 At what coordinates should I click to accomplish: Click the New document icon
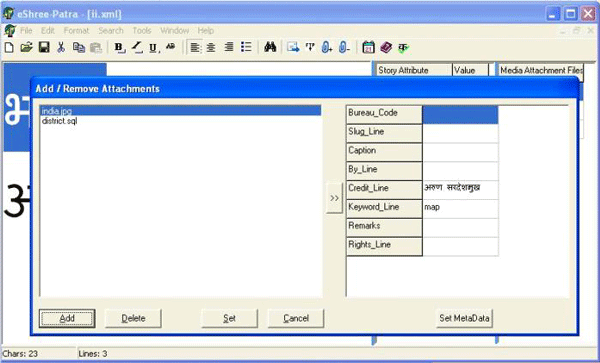pos(9,47)
